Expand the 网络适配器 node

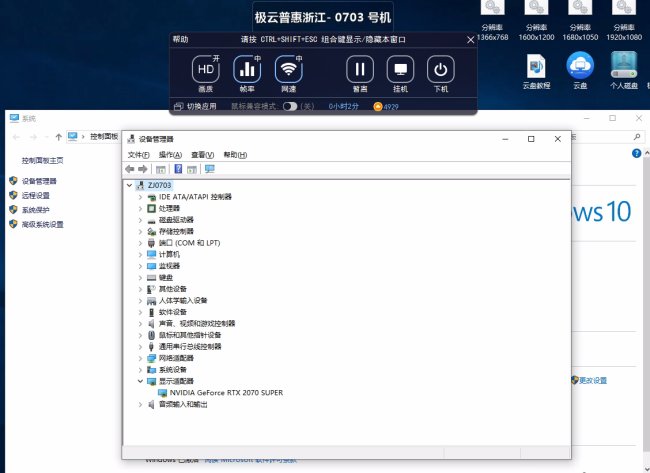point(140,358)
